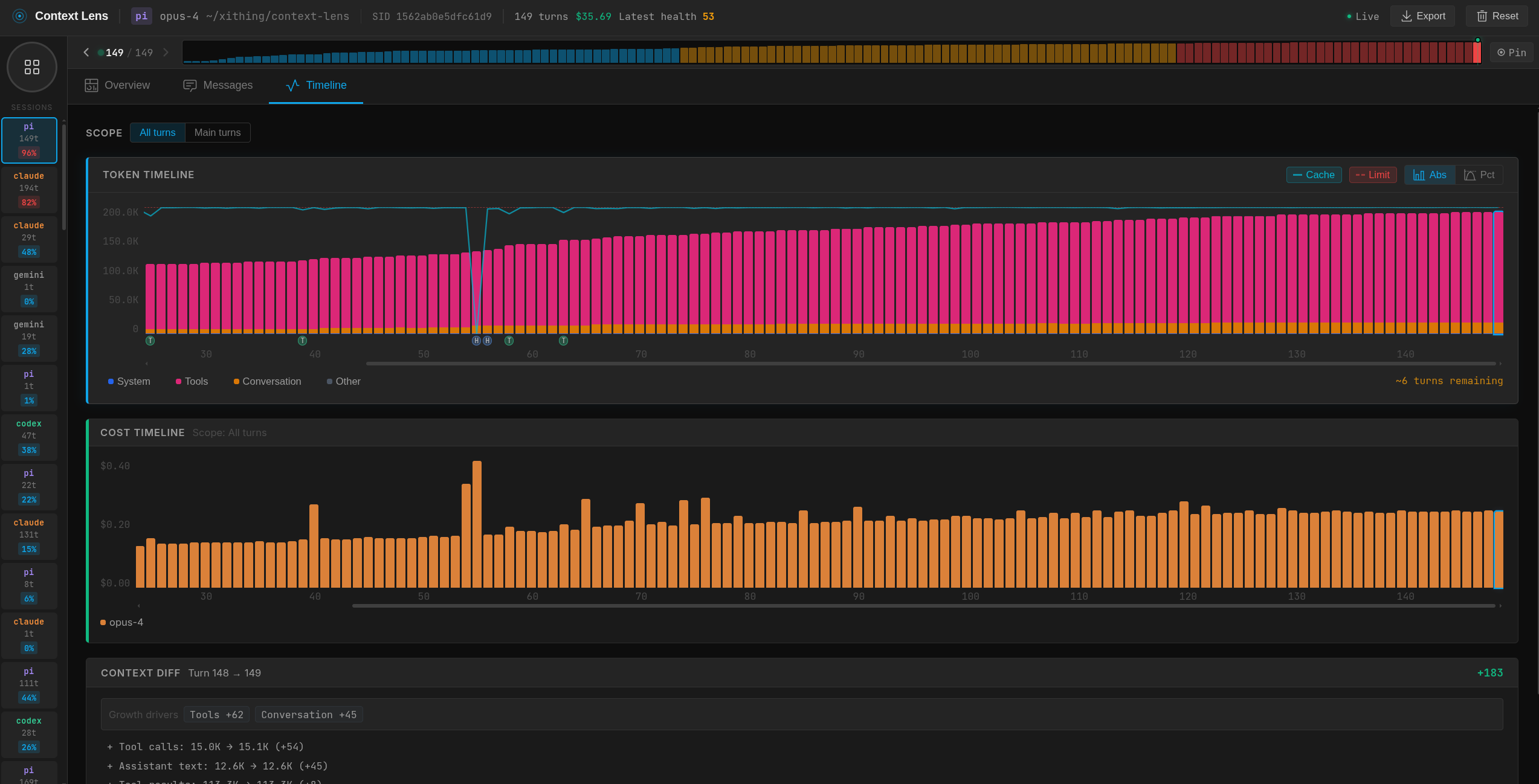This screenshot has width=1539, height=784.
Task: Select the pi 22t session
Action: 29,486
